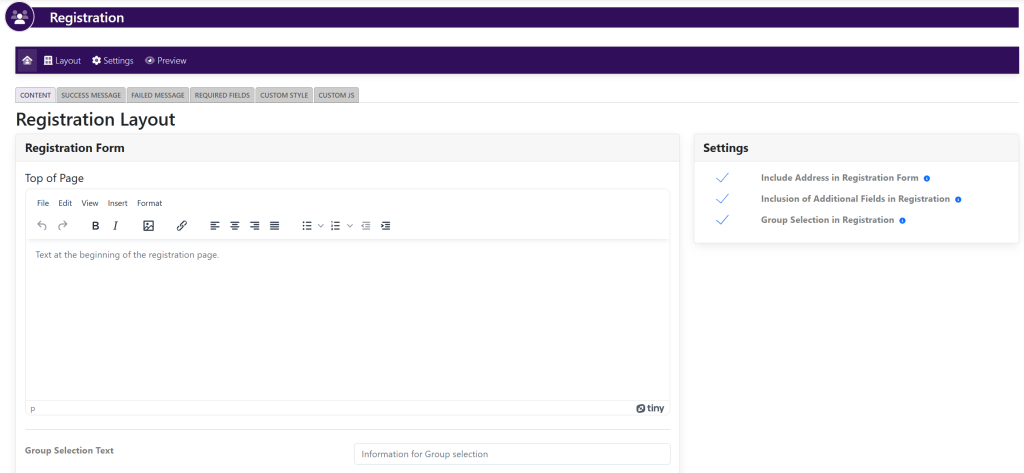Image resolution: width=1024 pixels, height=473 pixels.
Task: Apply bold formatting in the editor
Action: (96, 226)
